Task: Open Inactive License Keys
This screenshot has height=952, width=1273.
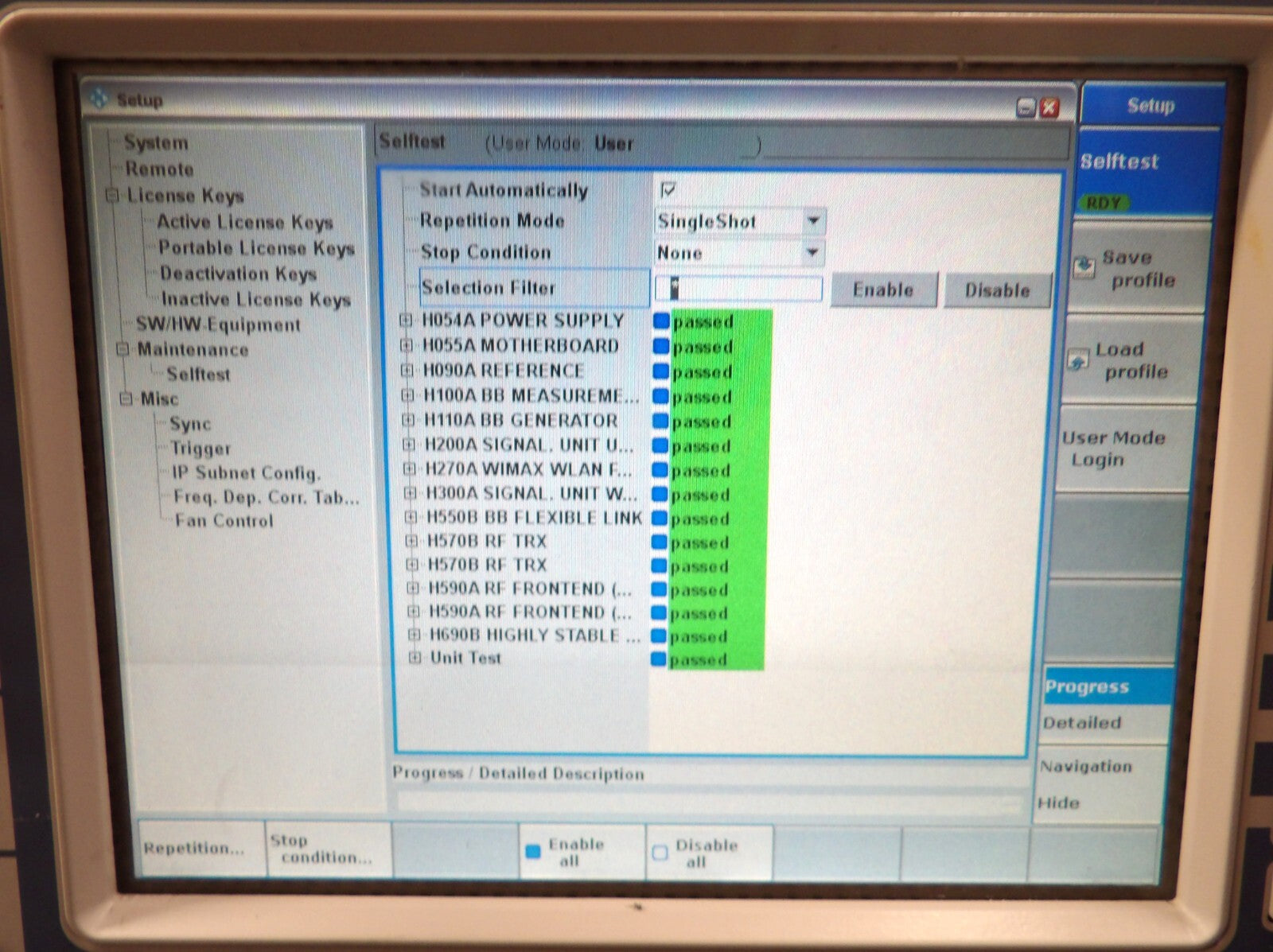Action: [255, 299]
